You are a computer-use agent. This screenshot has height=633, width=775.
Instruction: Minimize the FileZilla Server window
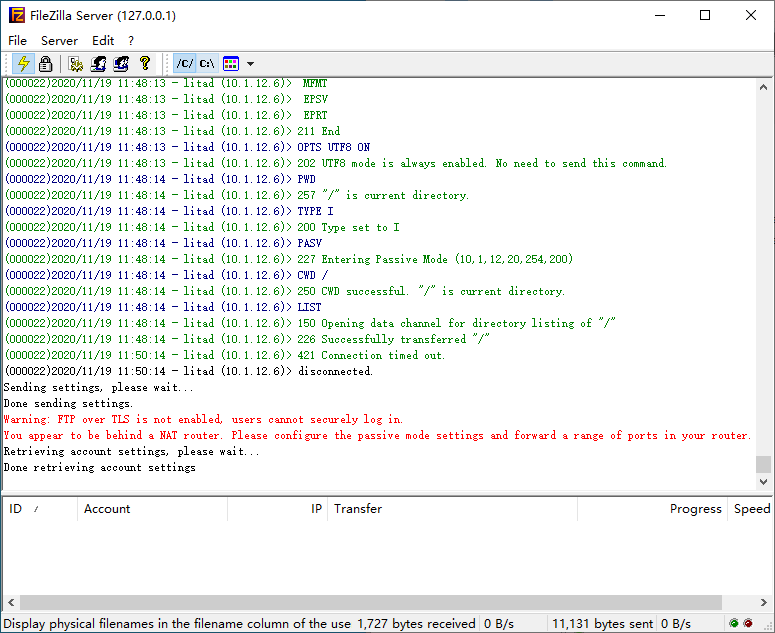(660, 15)
